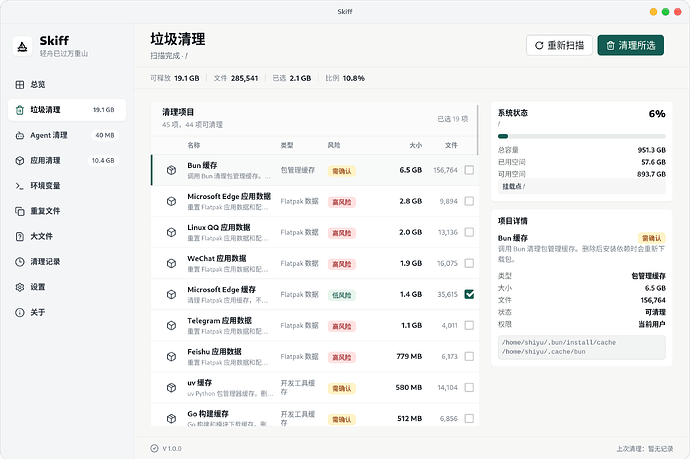Uncheck the Microsoft Edge 缓存 checkbox

pos(469,294)
